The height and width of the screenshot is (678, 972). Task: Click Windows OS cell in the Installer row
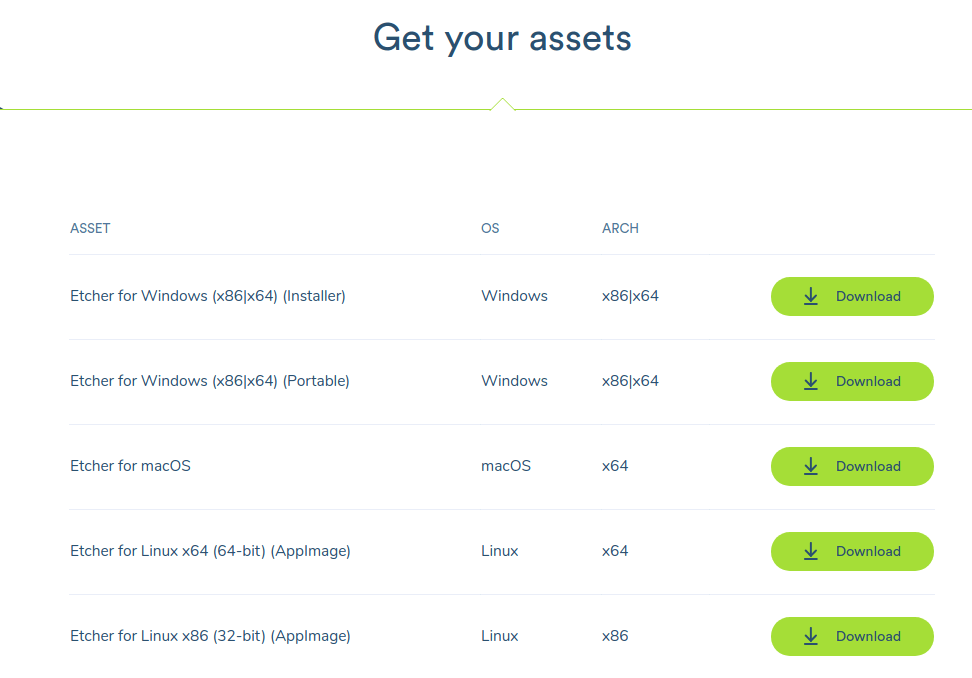coord(514,296)
